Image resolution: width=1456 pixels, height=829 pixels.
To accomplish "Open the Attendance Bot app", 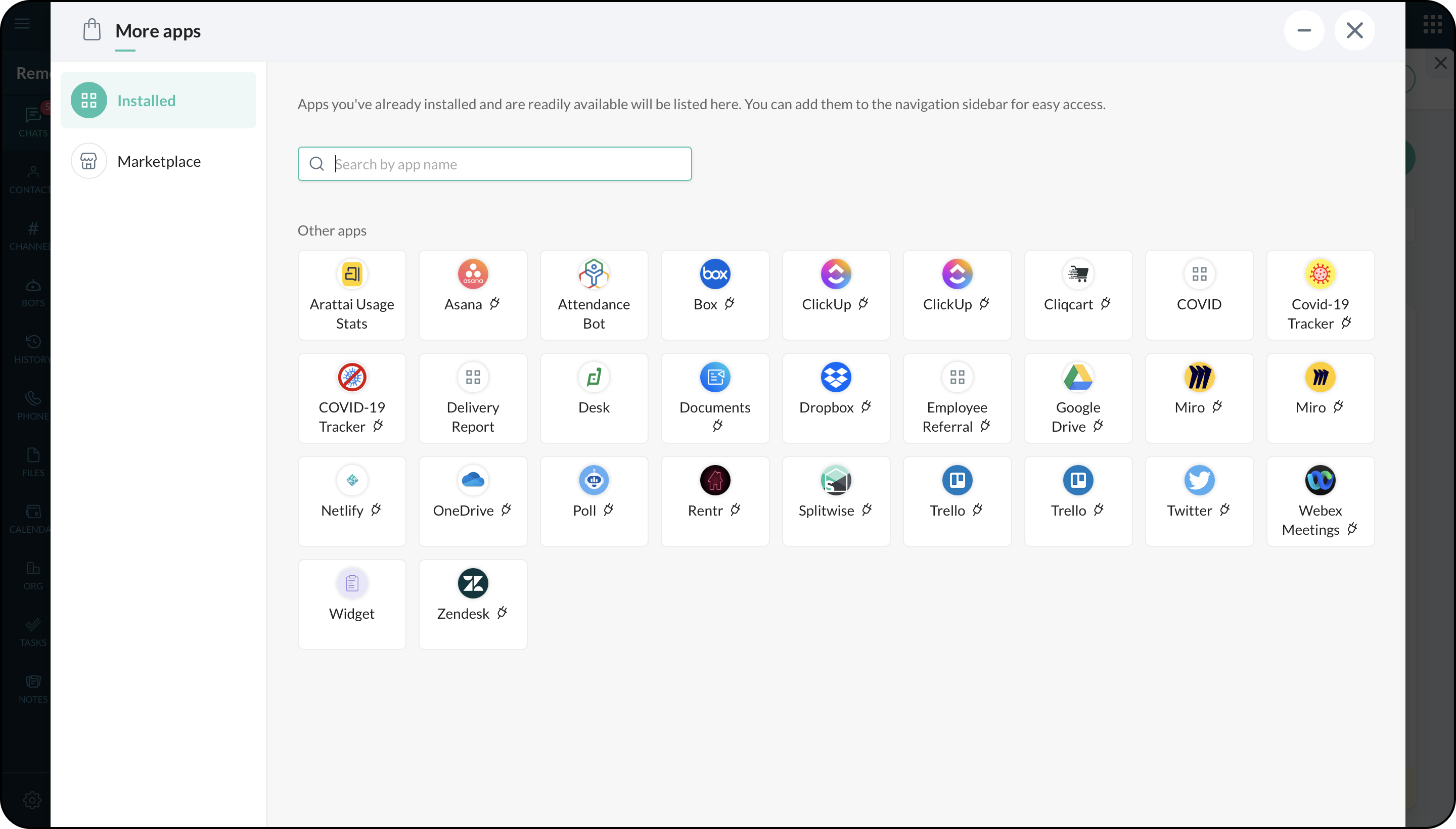I will (x=594, y=294).
